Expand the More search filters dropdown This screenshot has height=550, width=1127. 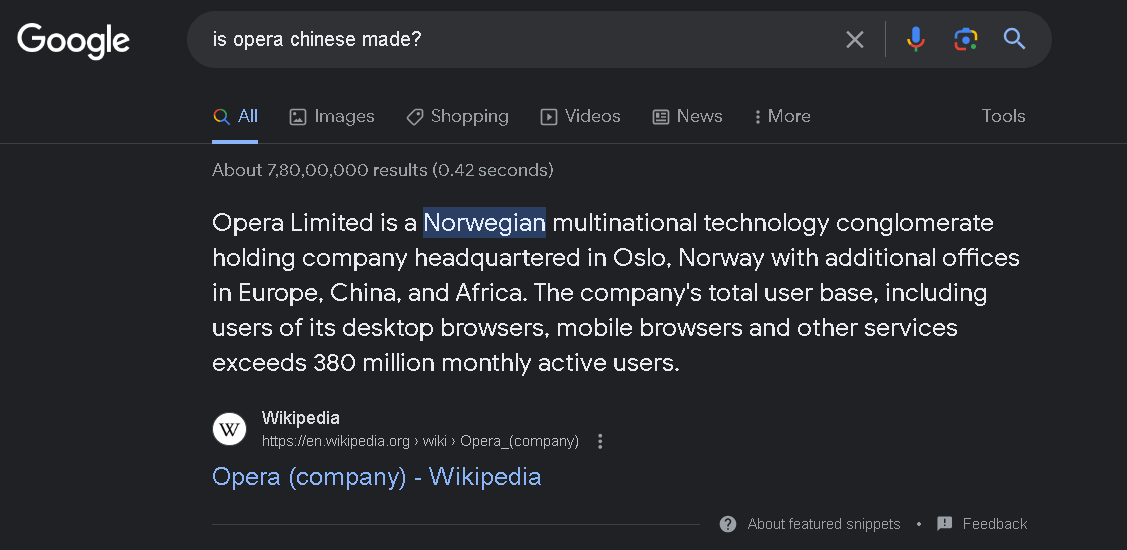click(782, 116)
